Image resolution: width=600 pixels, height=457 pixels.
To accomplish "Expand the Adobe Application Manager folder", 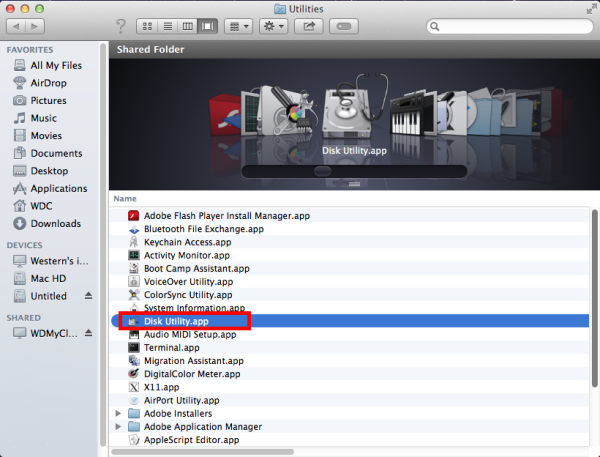I will [x=118, y=426].
